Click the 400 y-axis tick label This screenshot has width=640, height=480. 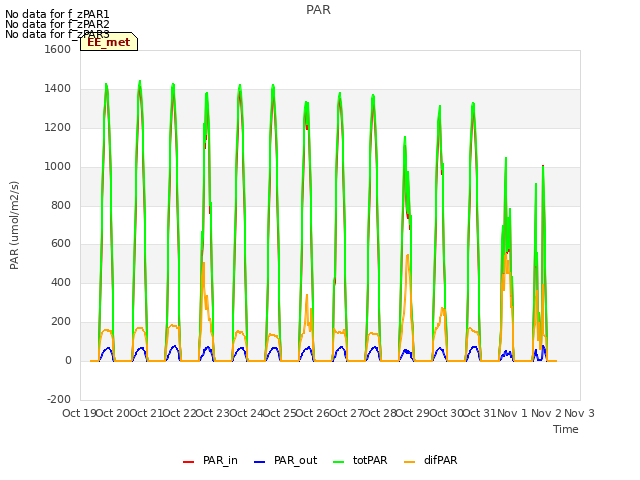click(x=61, y=282)
